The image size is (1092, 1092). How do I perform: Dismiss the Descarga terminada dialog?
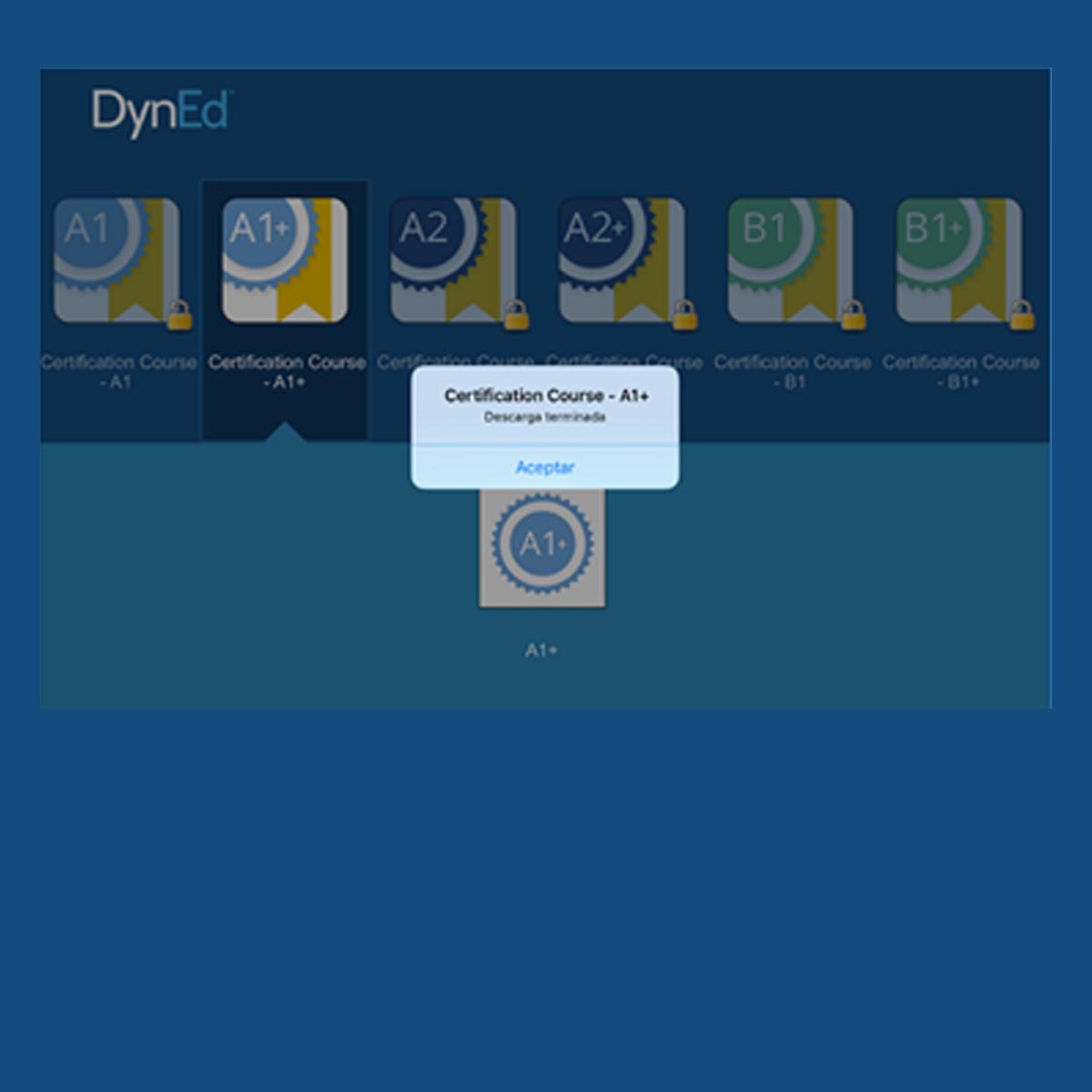coord(546,467)
